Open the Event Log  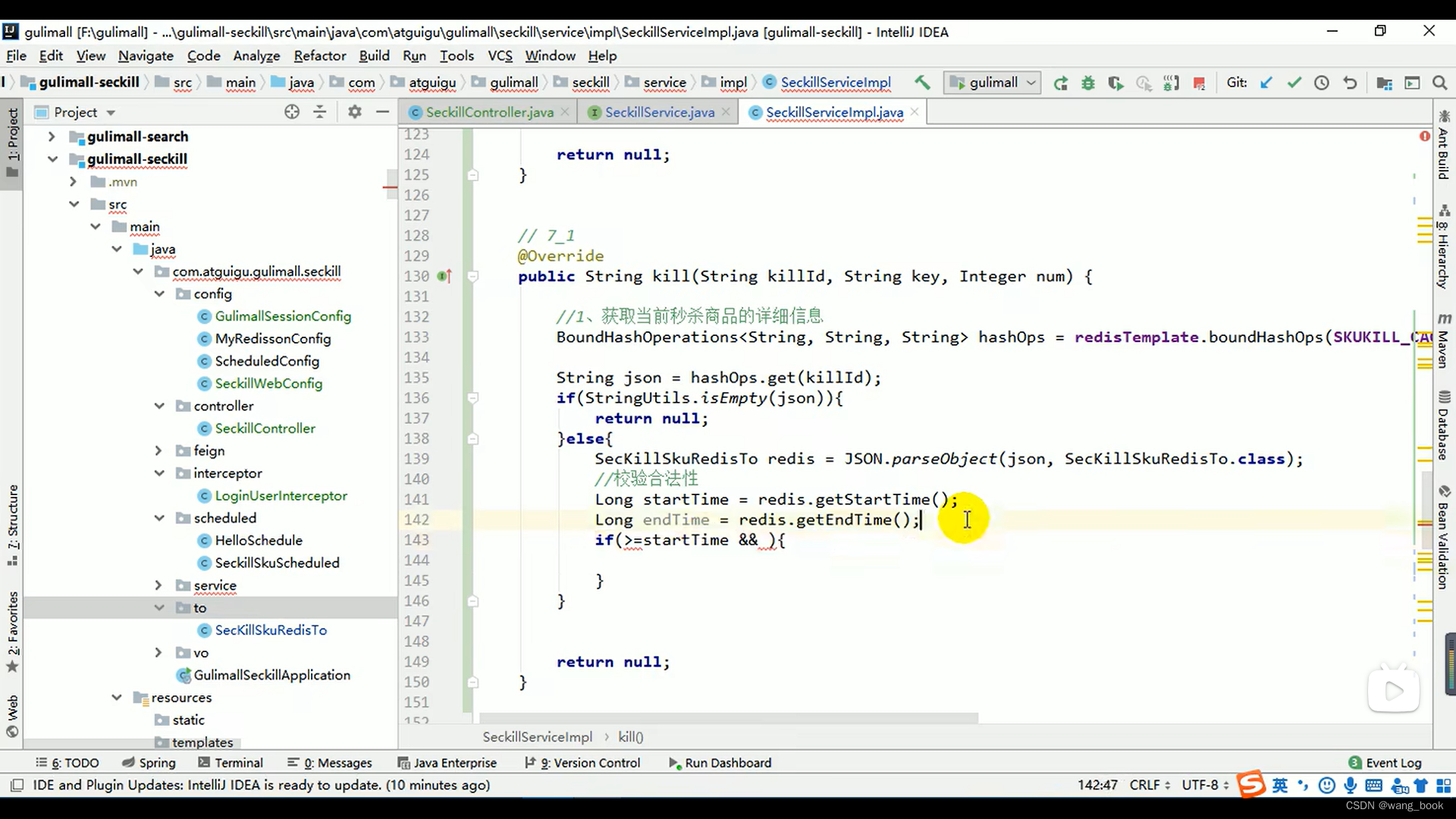(x=1385, y=763)
